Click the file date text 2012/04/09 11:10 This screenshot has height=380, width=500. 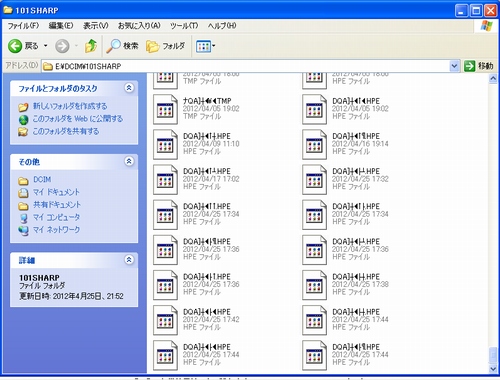[x=211, y=144]
